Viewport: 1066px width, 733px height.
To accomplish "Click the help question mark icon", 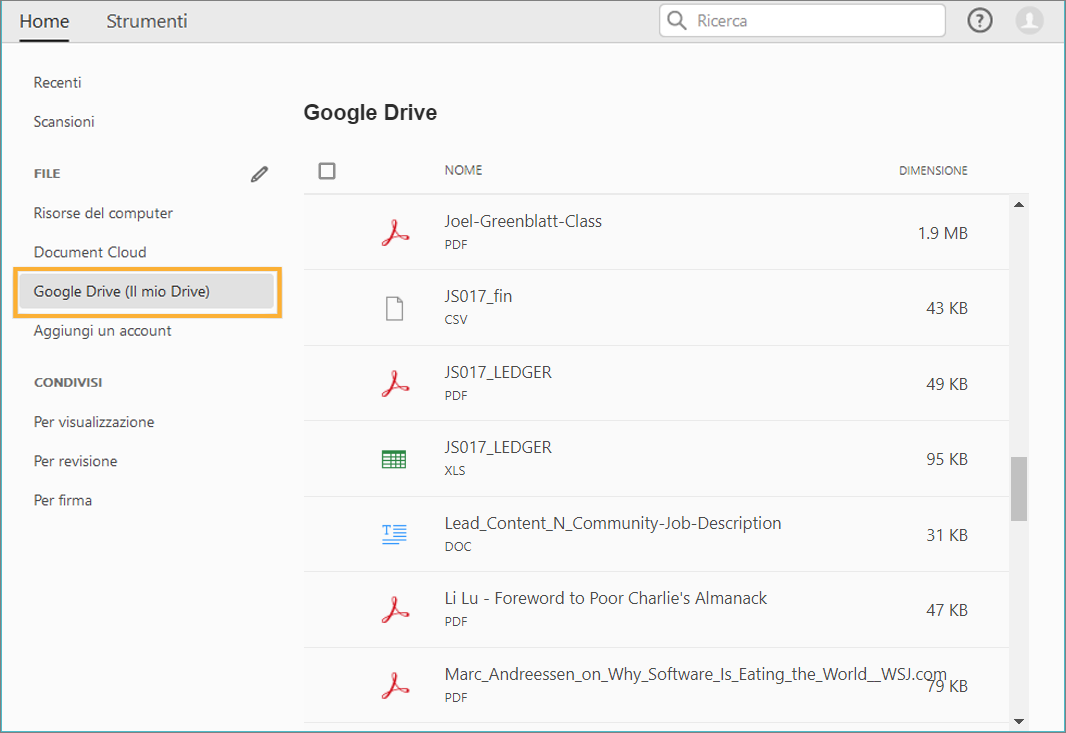I will pyautogui.click(x=980, y=21).
